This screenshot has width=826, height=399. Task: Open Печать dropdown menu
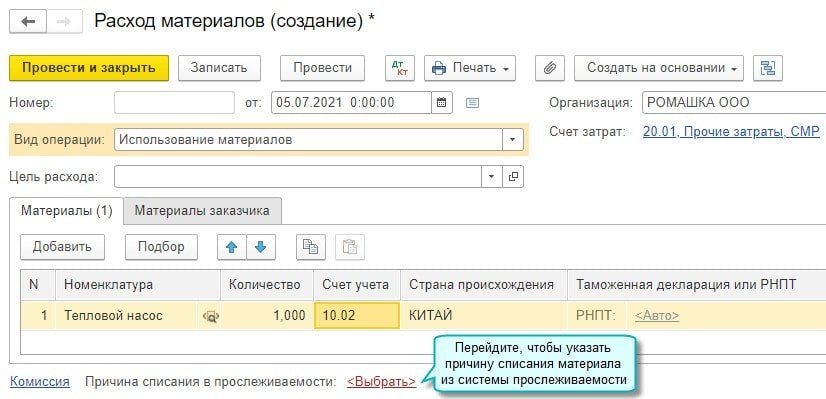[x=470, y=68]
